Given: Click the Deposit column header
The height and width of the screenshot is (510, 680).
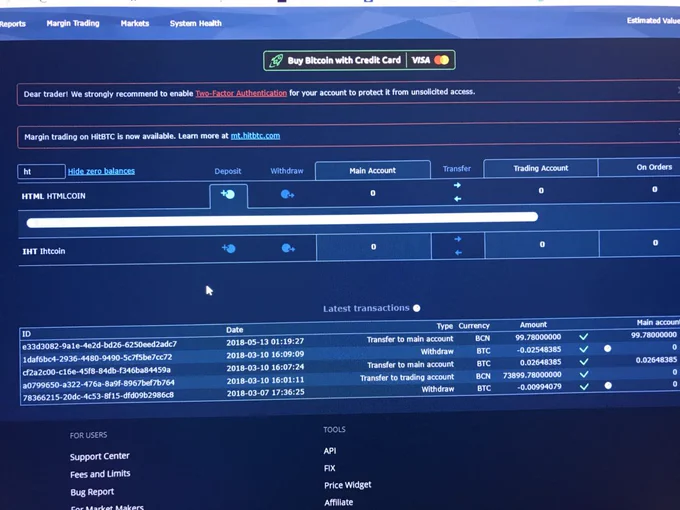Looking at the screenshot, I should coord(228,171).
